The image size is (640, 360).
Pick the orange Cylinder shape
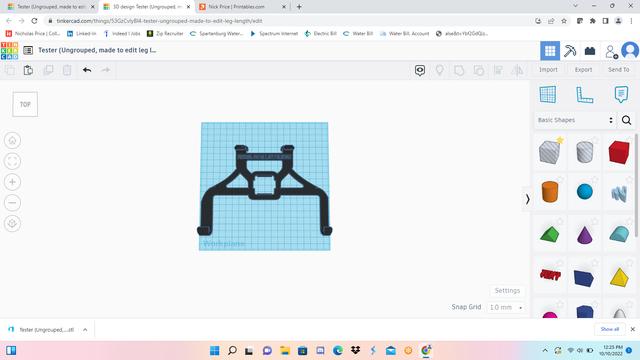tap(549, 191)
